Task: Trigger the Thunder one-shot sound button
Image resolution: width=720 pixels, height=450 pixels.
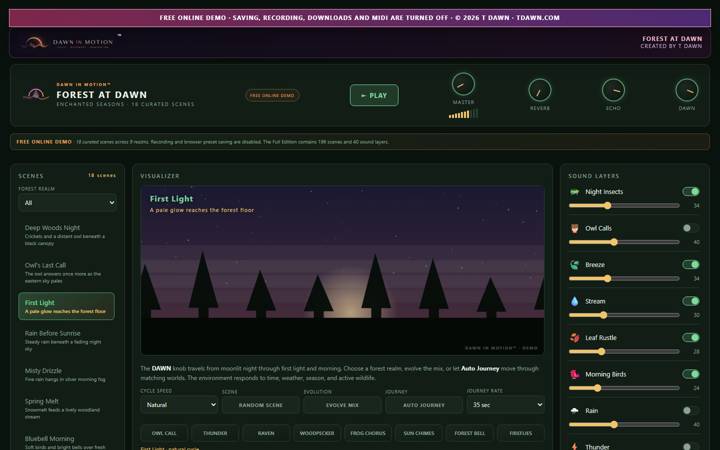Action: (x=215, y=433)
